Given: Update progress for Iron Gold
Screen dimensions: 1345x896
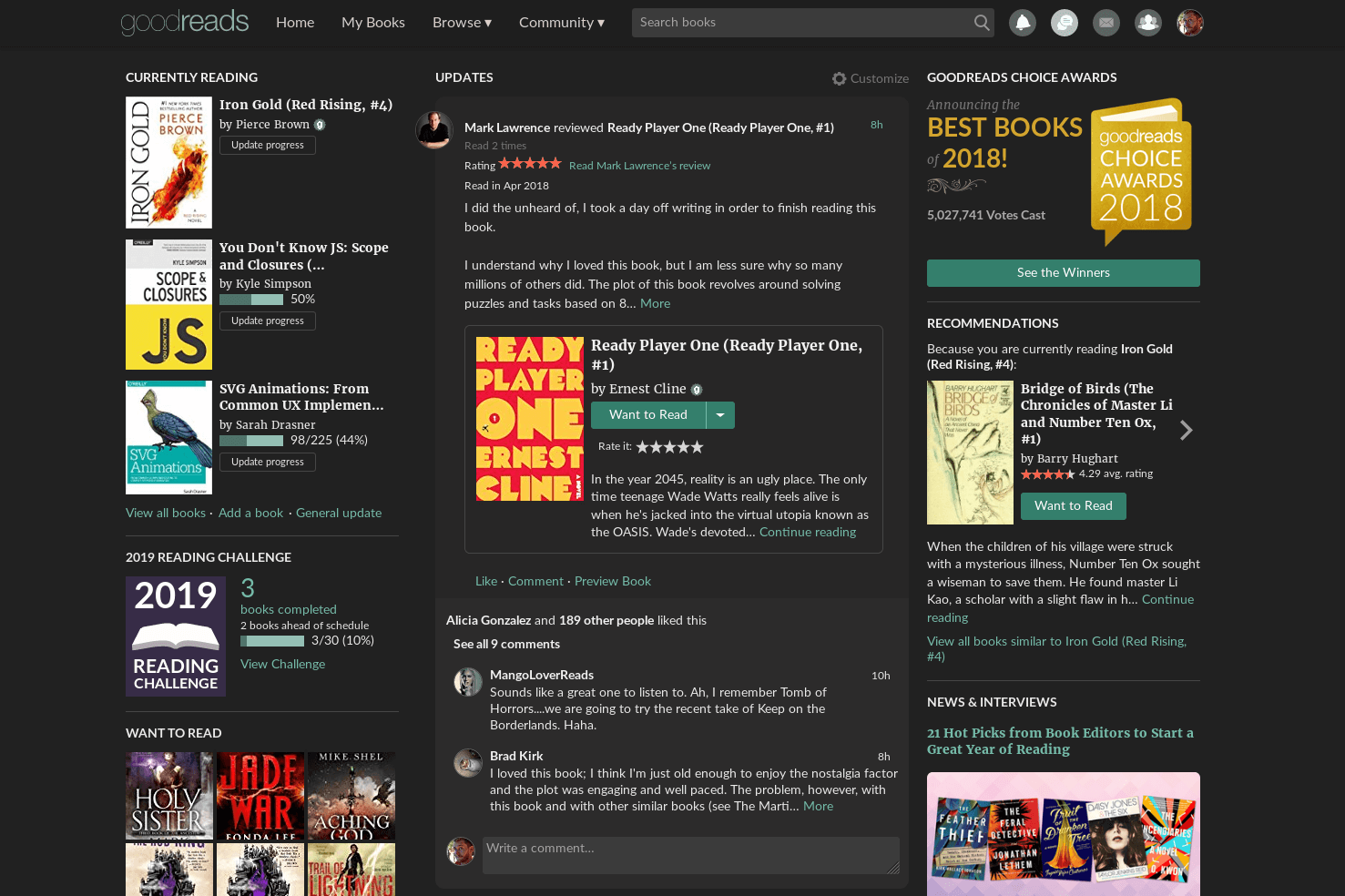Looking at the screenshot, I should click(x=268, y=146).
